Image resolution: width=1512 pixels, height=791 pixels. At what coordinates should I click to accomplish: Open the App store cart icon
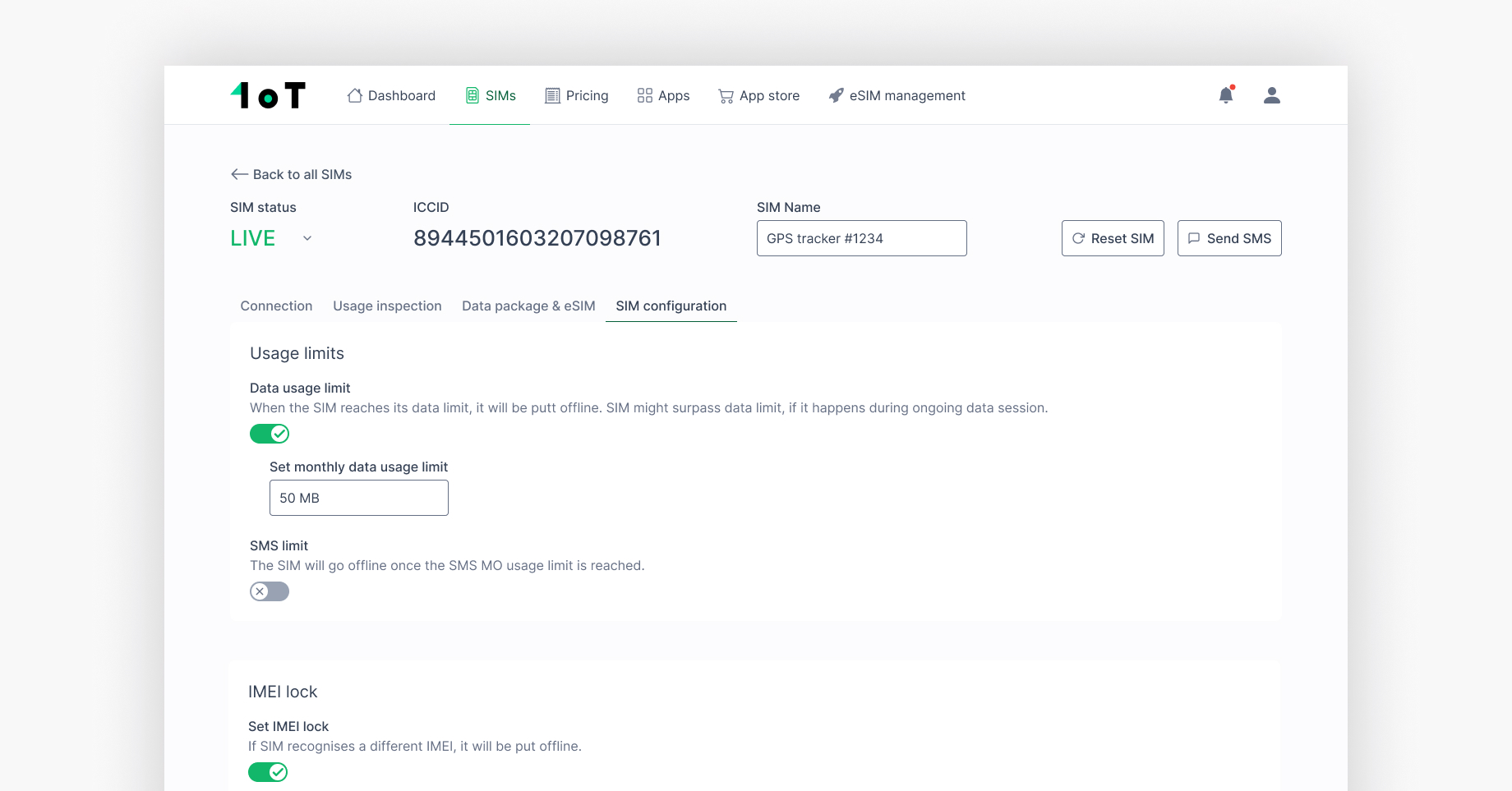(726, 95)
